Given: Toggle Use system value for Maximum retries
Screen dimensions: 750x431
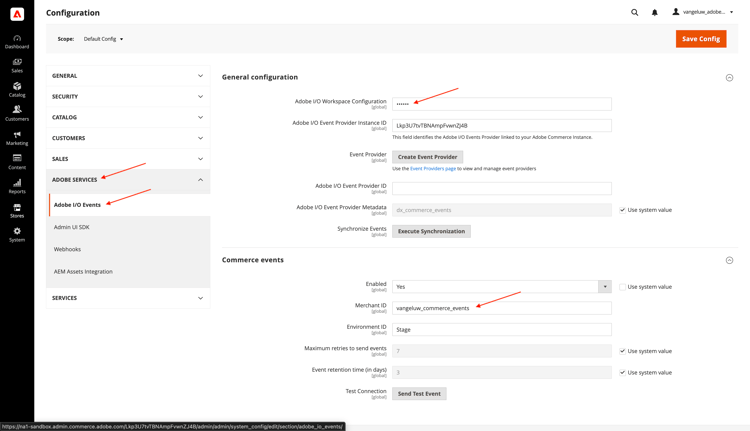Looking at the screenshot, I should coord(622,351).
